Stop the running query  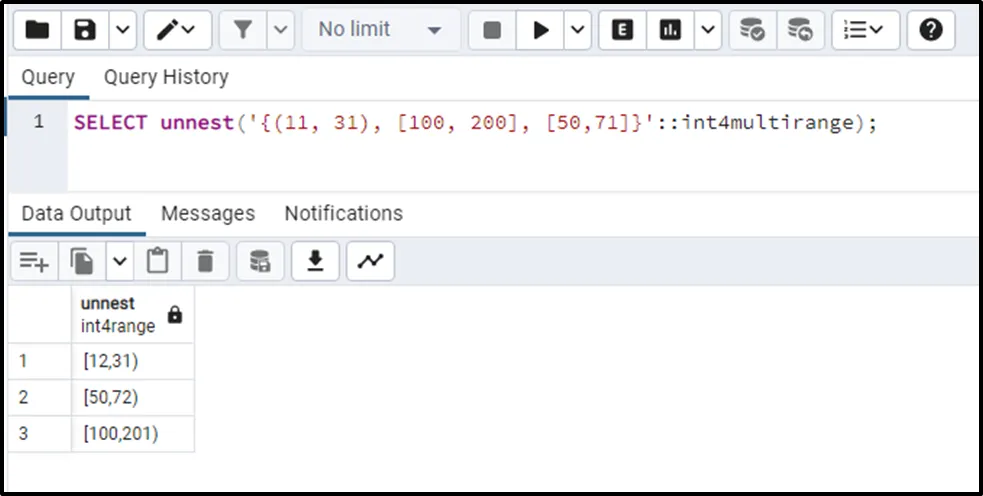492,31
